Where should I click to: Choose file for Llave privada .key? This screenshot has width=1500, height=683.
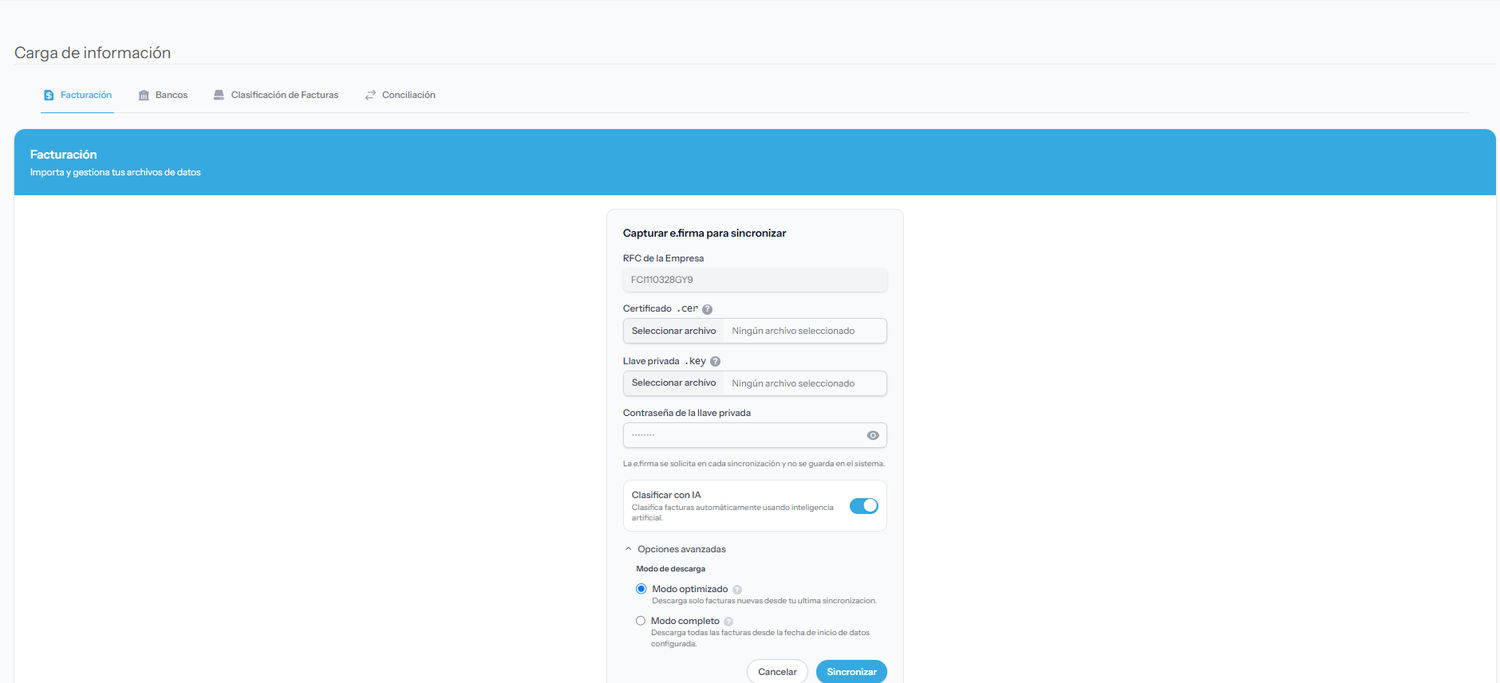674,383
